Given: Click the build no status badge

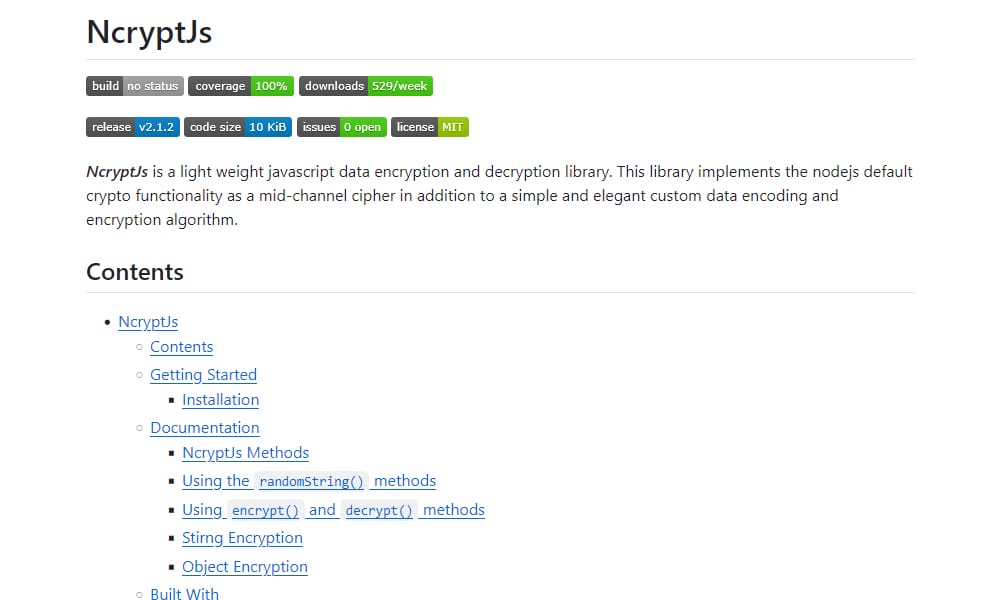Looking at the screenshot, I should (x=134, y=86).
